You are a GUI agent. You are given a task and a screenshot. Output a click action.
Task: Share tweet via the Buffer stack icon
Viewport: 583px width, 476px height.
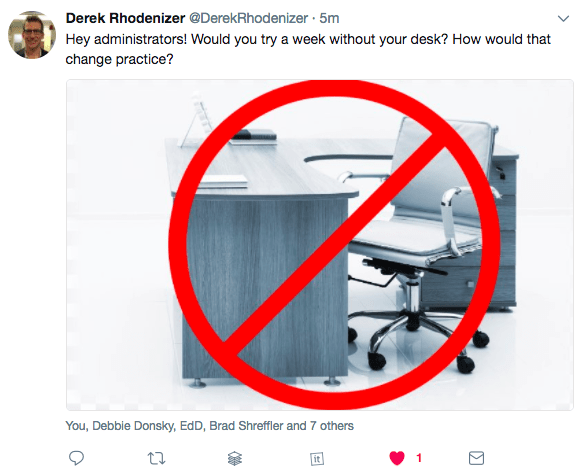[x=235, y=458]
